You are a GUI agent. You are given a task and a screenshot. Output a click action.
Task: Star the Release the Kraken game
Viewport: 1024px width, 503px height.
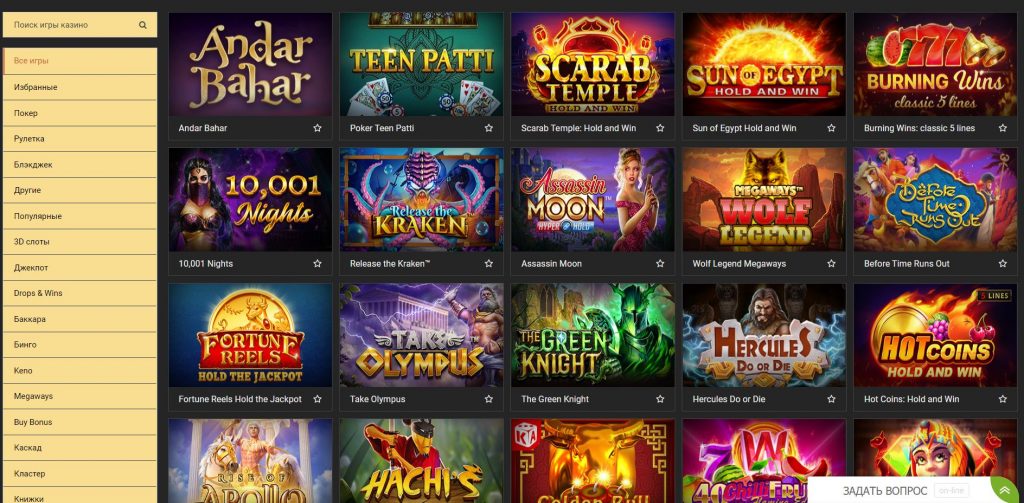click(x=488, y=264)
